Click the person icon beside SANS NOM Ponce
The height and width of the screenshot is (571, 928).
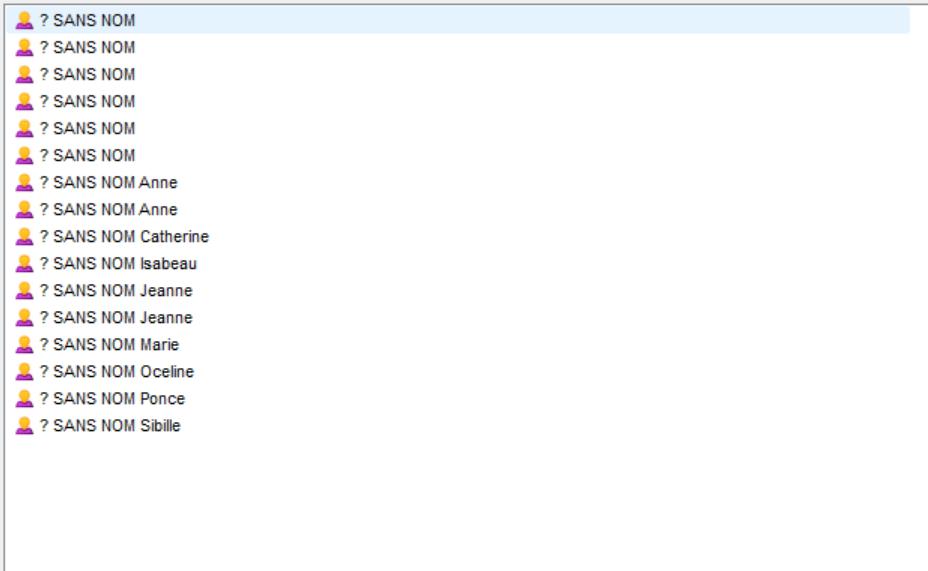pyautogui.click(x=24, y=399)
